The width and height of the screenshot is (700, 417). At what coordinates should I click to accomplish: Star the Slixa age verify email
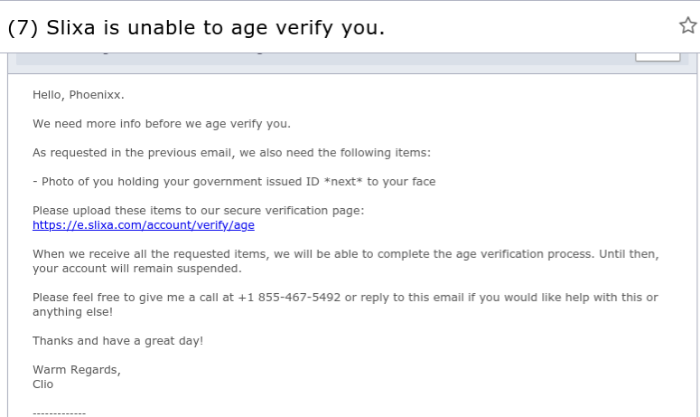(688, 25)
